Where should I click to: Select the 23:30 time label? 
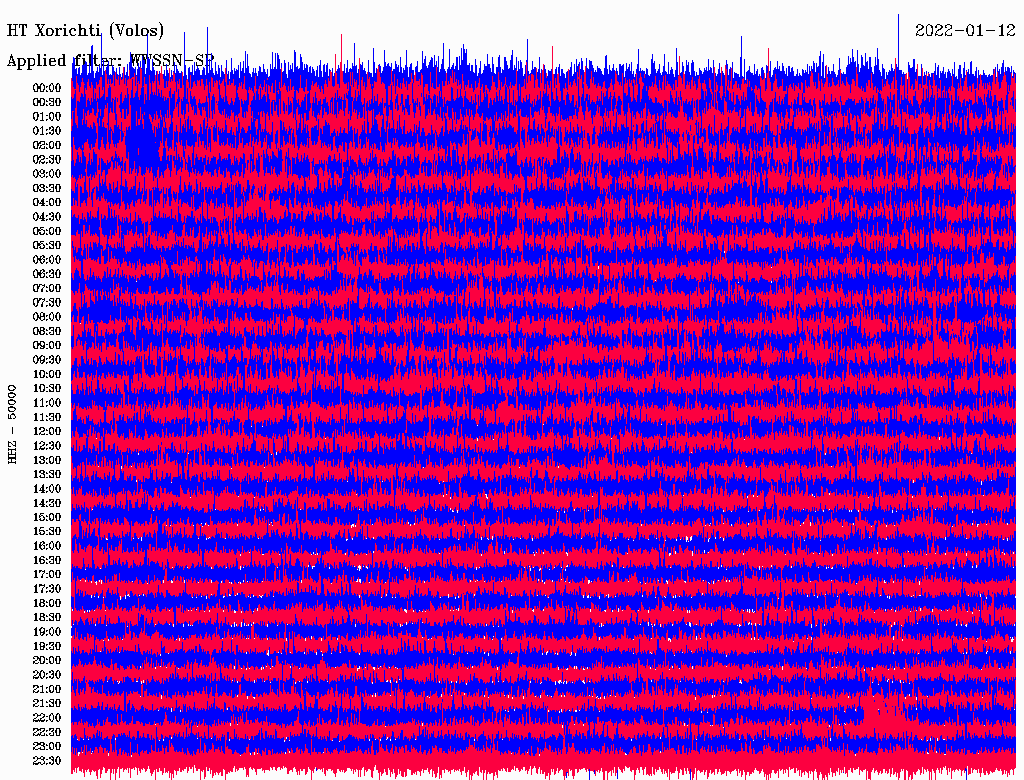click(47, 761)
